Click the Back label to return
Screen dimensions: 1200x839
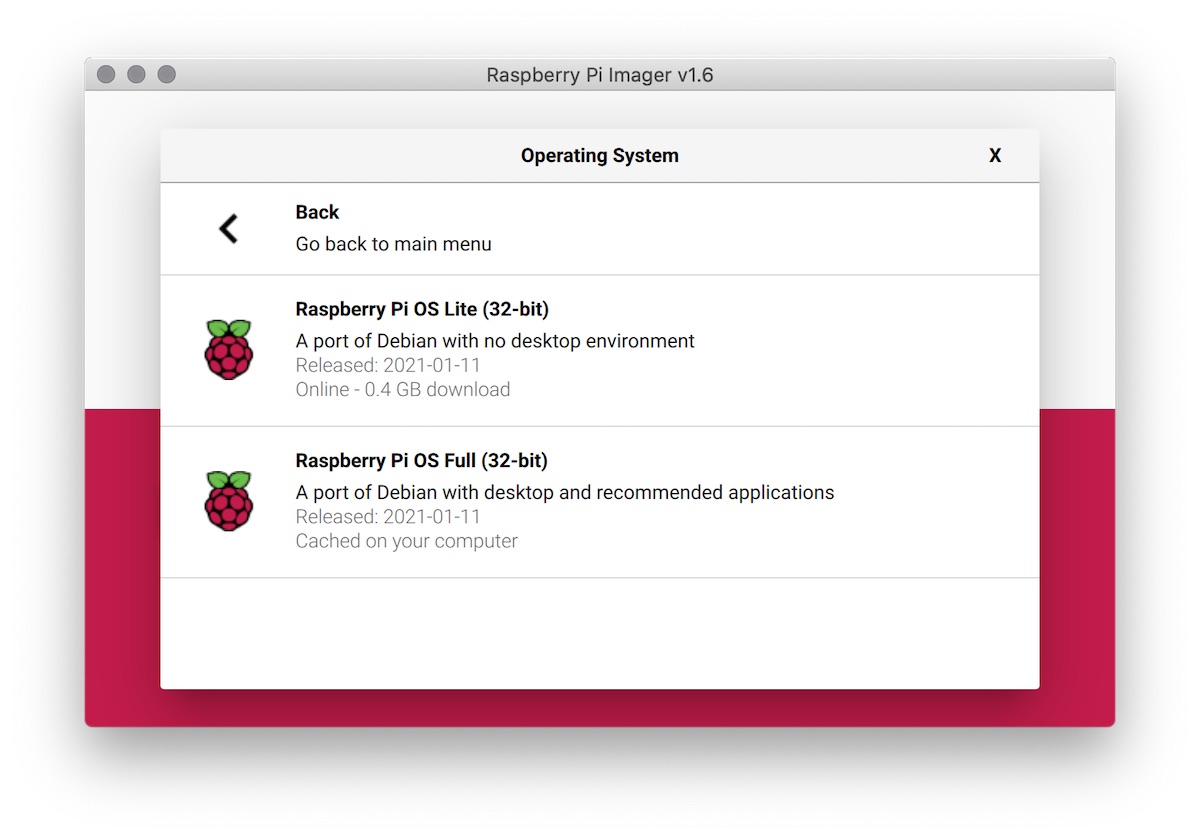[316, 212]
